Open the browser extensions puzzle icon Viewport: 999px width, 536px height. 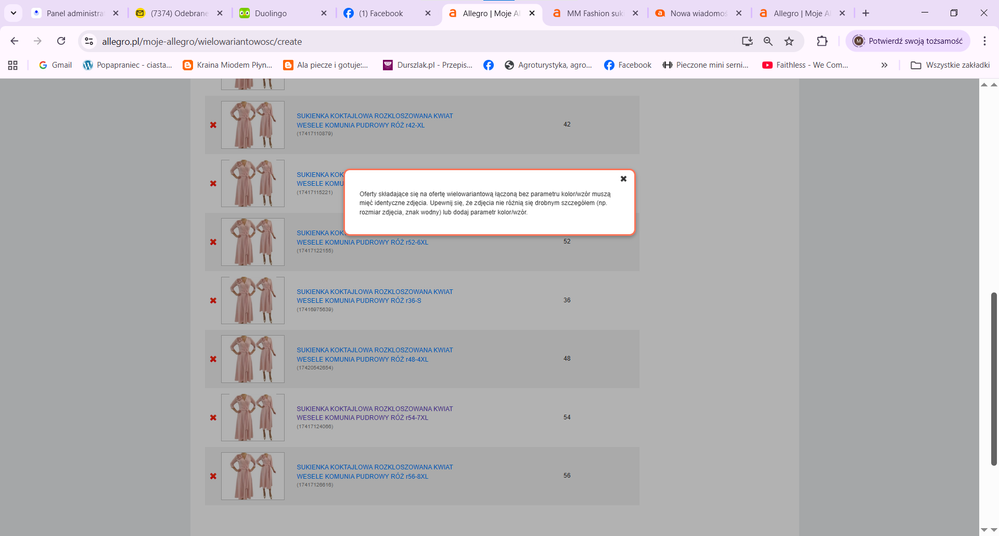[822, 41]
